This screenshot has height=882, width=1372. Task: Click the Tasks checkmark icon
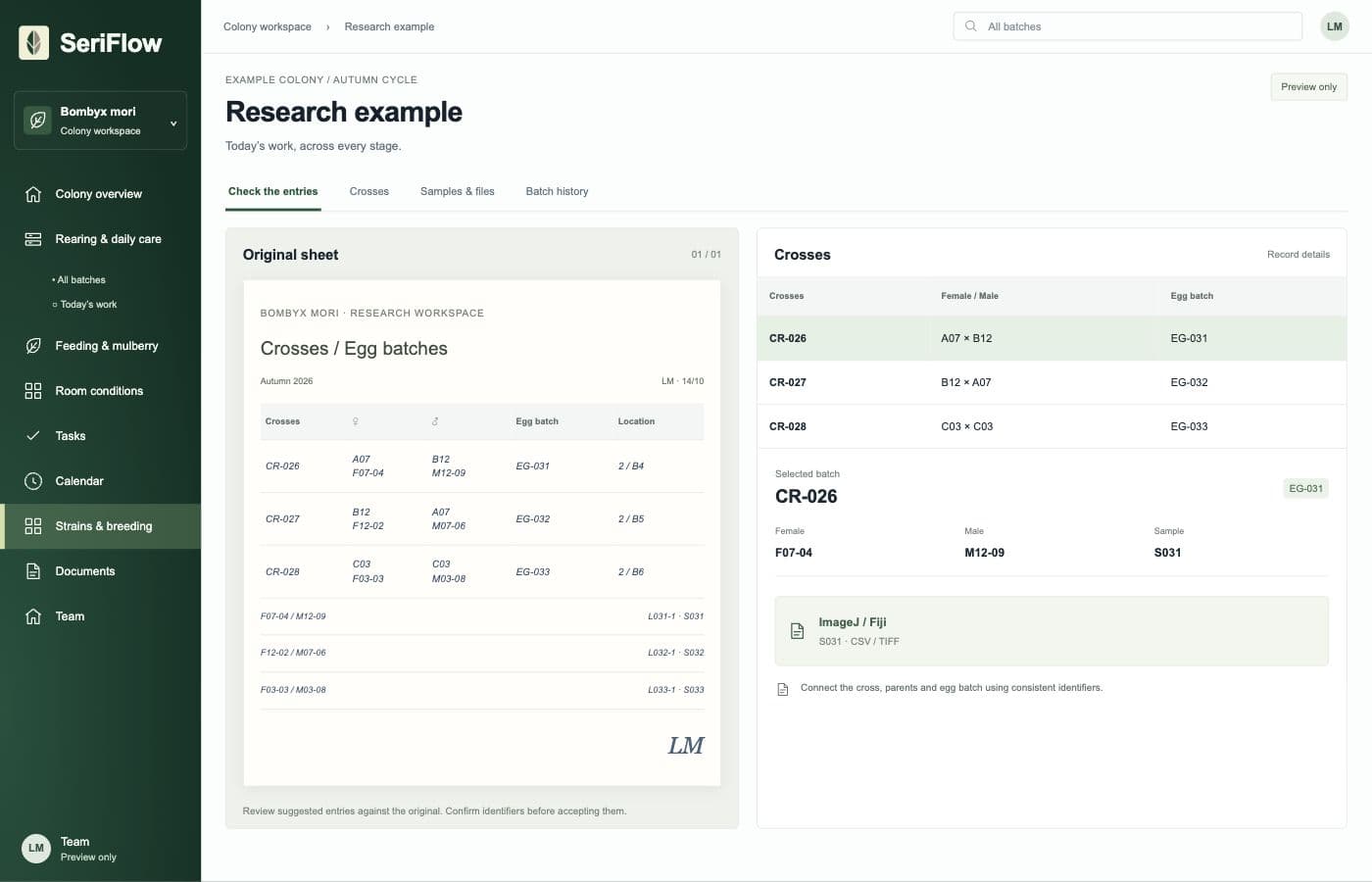pos(33,436)
